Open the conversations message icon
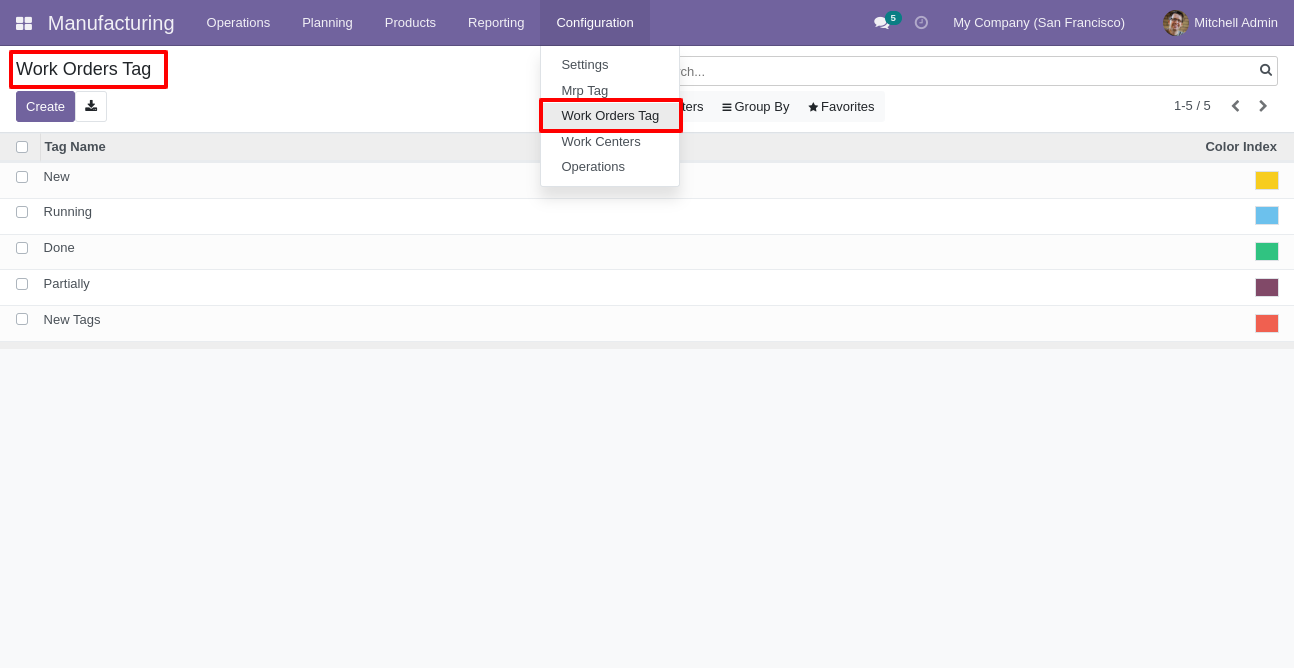The image size is (1294, 668). (x=881, y=22)
